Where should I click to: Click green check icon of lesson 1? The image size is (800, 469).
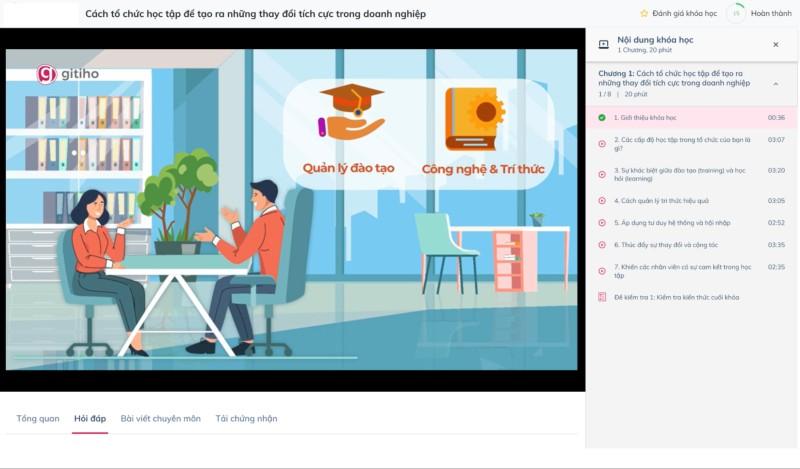[x=602, y=117]
